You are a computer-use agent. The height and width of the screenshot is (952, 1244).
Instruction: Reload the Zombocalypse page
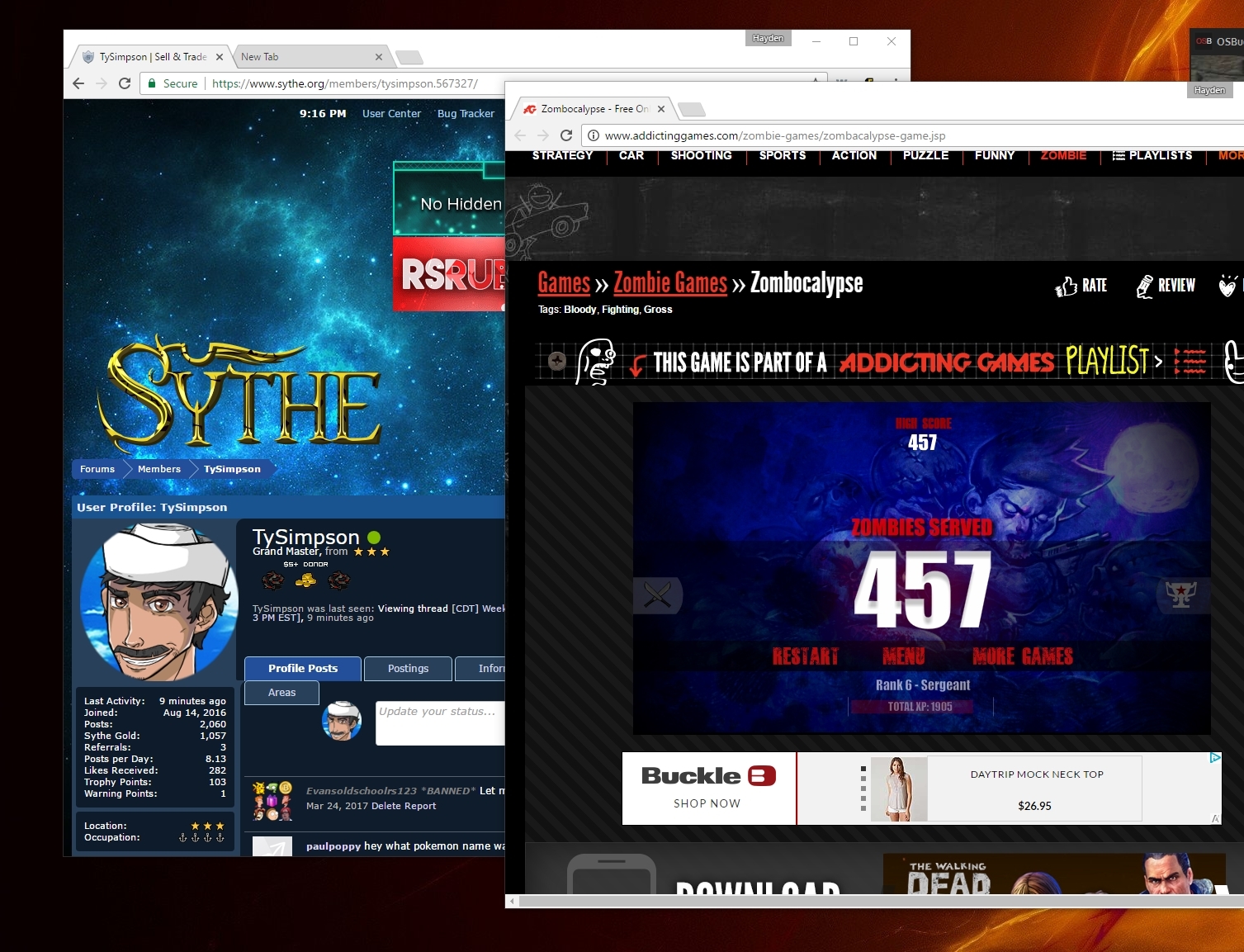coord(566,135)
